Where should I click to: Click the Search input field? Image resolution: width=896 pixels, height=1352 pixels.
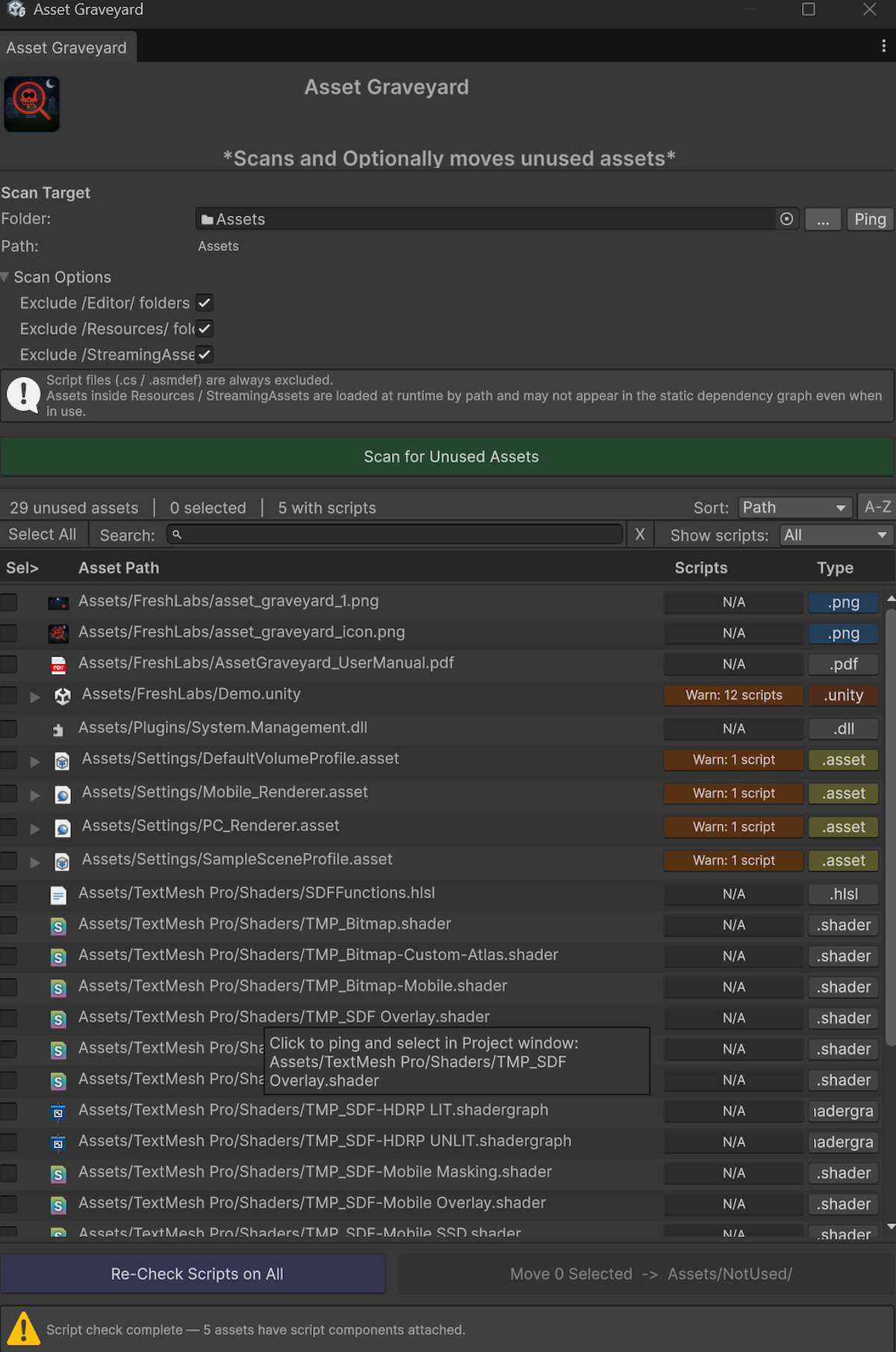click(394, 535)
